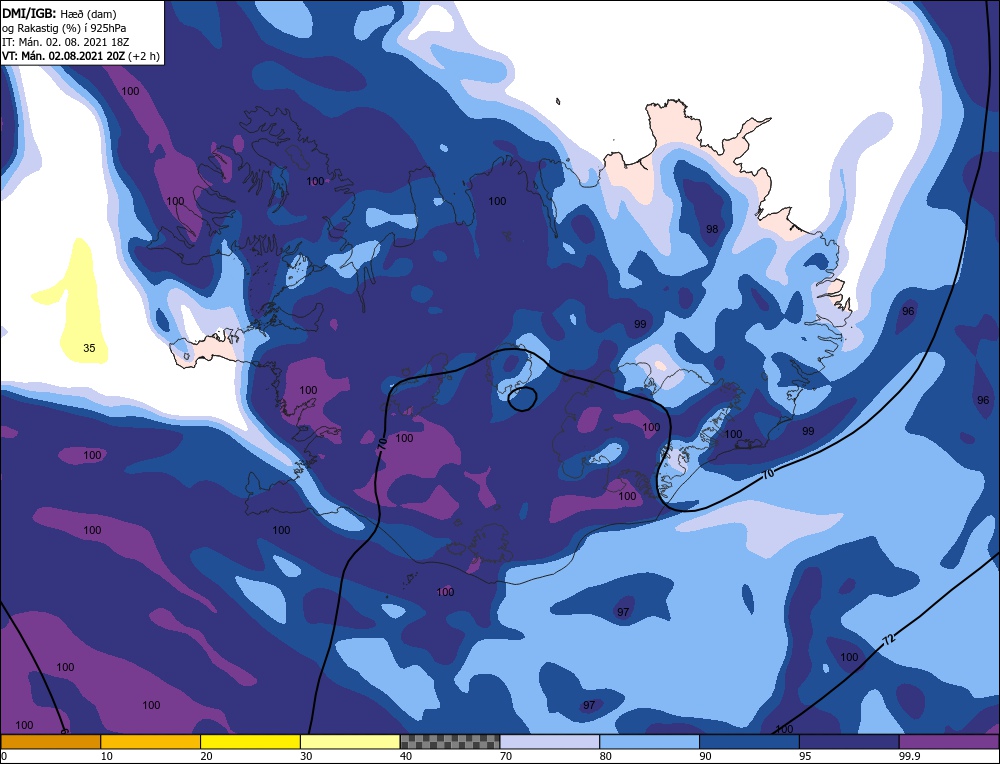Click the legend tick label '40'
The image size is (1000, 764).
(x=406, y=756)
